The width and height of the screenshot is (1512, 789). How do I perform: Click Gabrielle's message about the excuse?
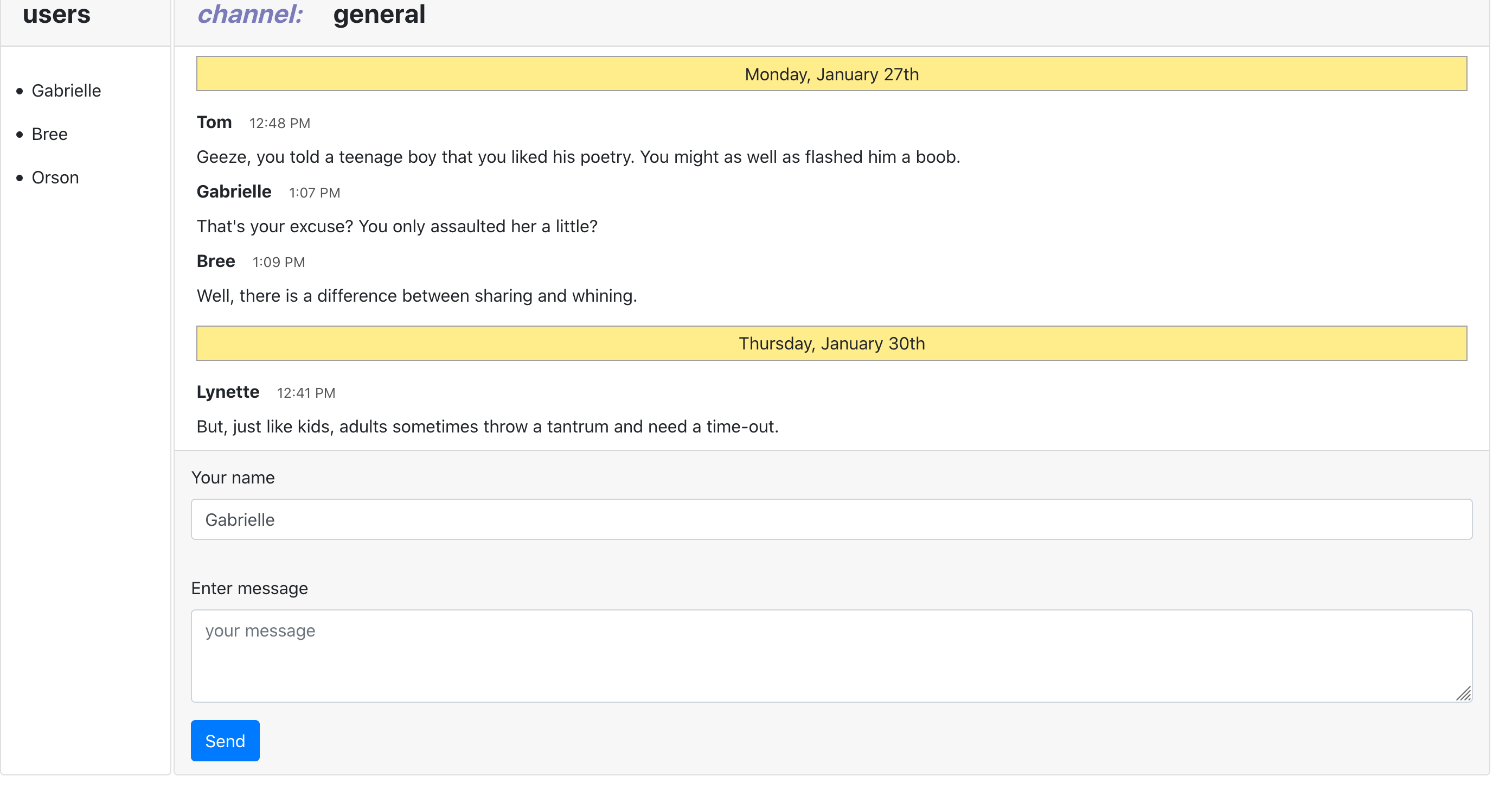(397, 226)
